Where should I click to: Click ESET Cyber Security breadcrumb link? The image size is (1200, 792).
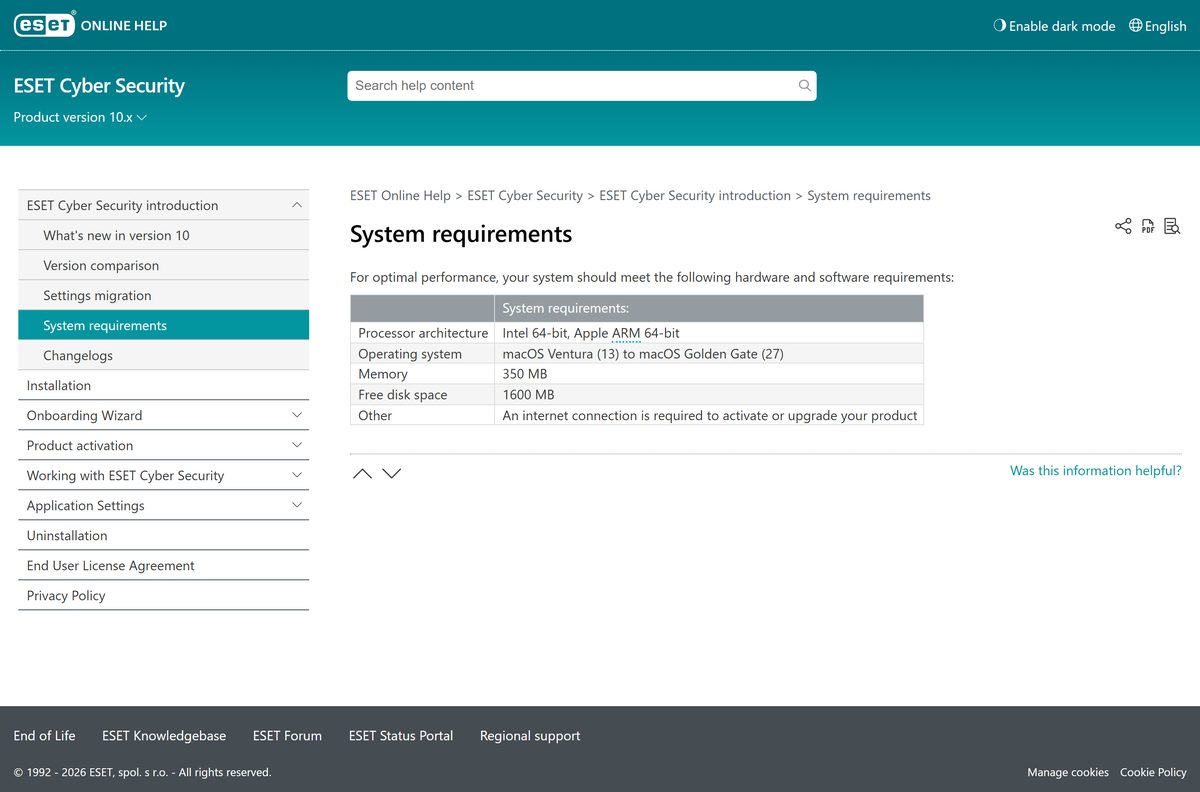[x=525, y=196]
